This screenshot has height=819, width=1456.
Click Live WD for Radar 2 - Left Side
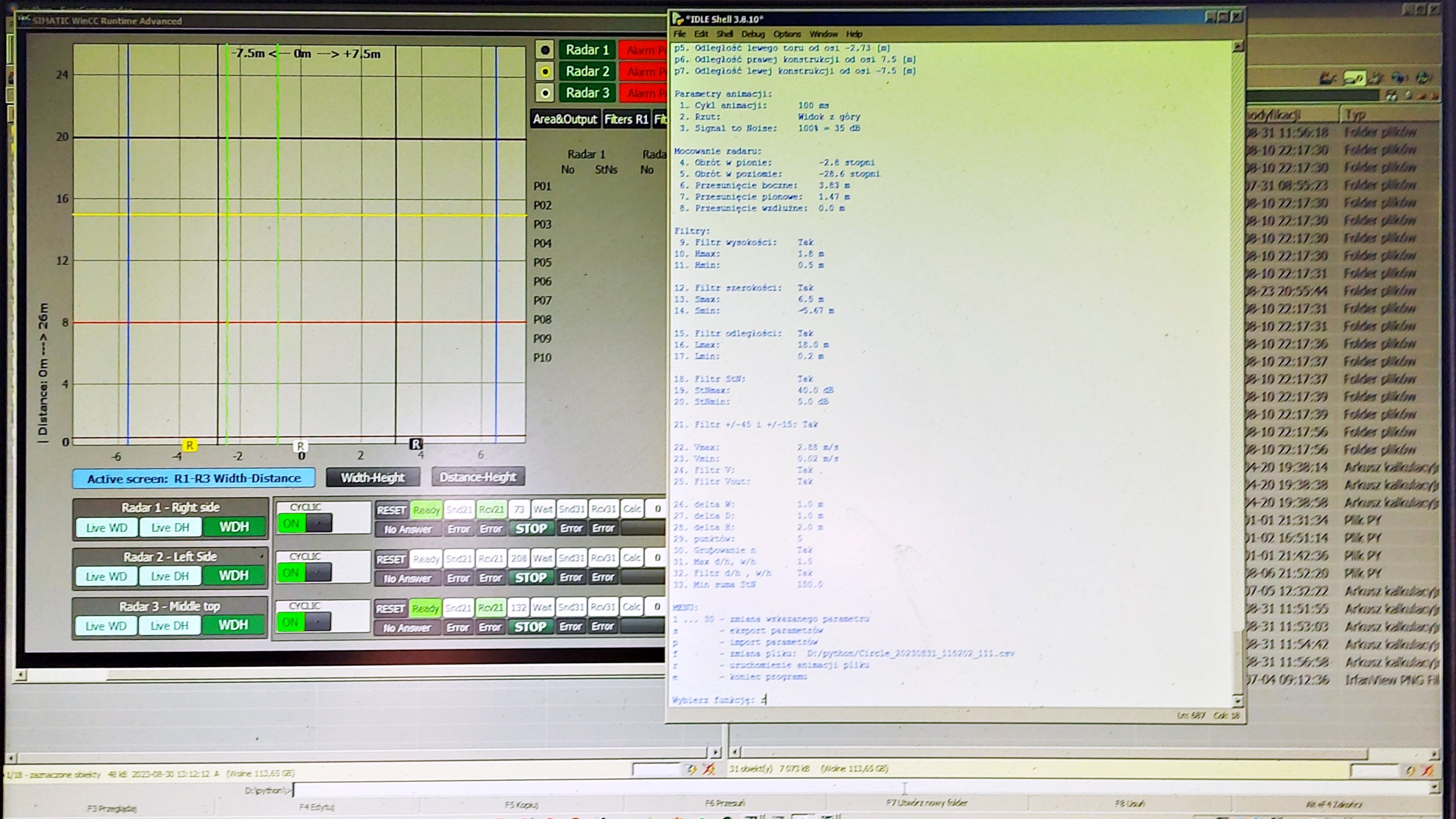click(106, 576)
